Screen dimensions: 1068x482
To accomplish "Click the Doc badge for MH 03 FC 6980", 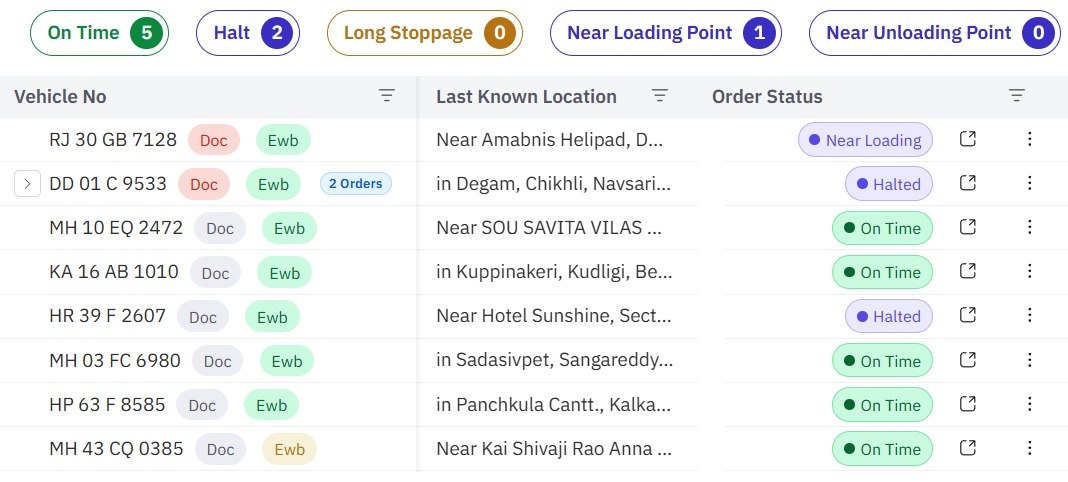I will pos(217,361).
